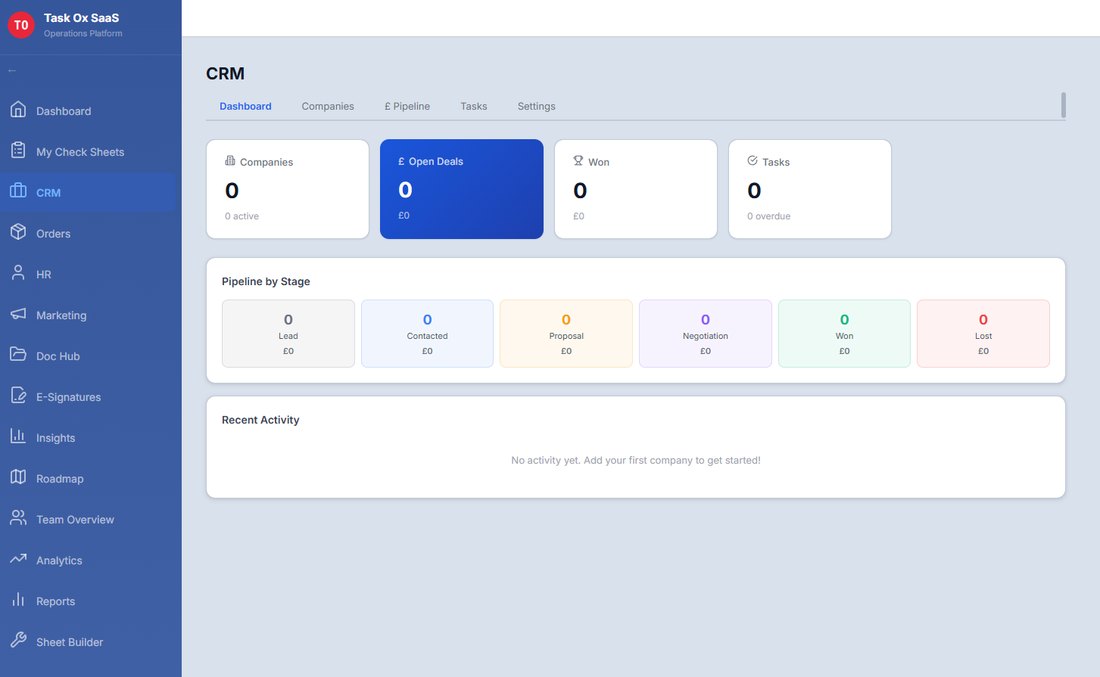The height and width of the screenshot is (677, 1100).
Task: Select the CRM sidebar item
Action: 88,192
